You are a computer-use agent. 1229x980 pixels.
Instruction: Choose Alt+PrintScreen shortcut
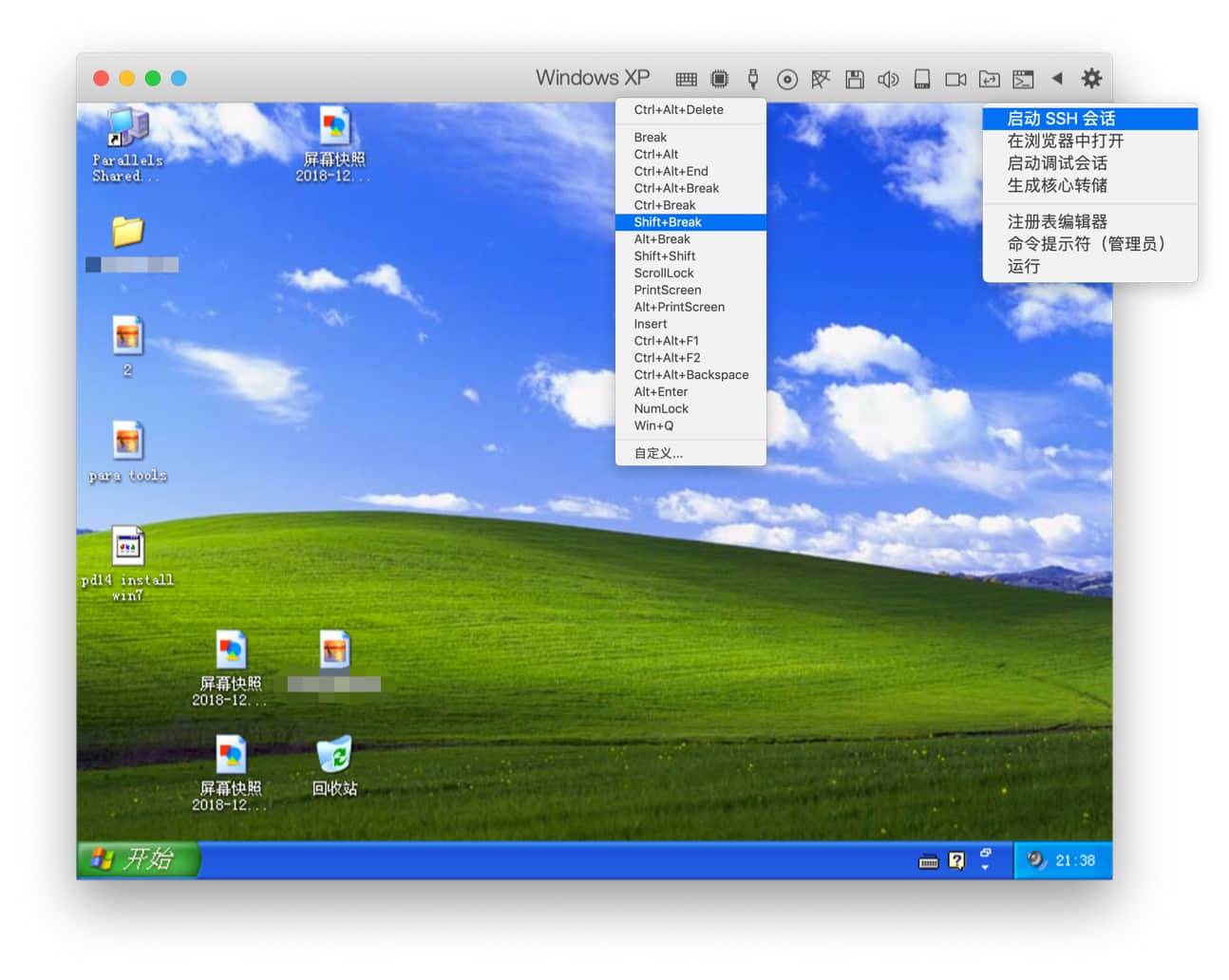click(690, 308)
